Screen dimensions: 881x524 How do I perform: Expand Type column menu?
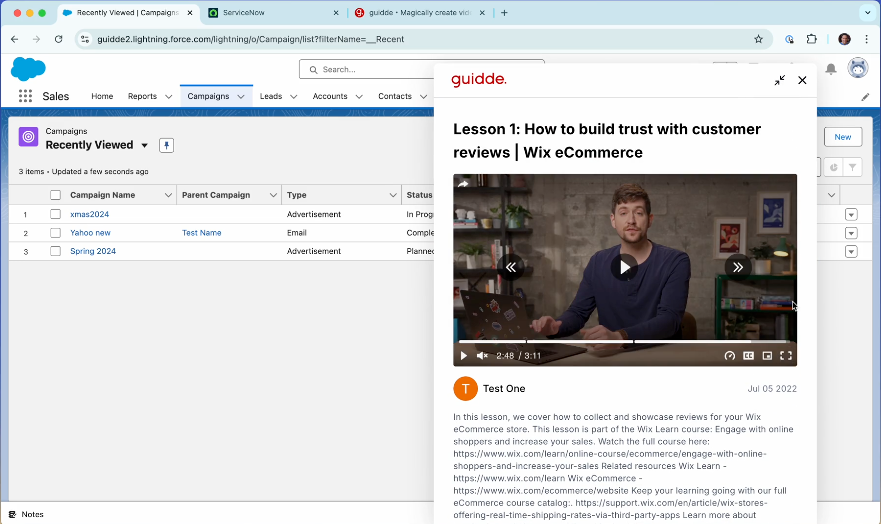[393, 195]
